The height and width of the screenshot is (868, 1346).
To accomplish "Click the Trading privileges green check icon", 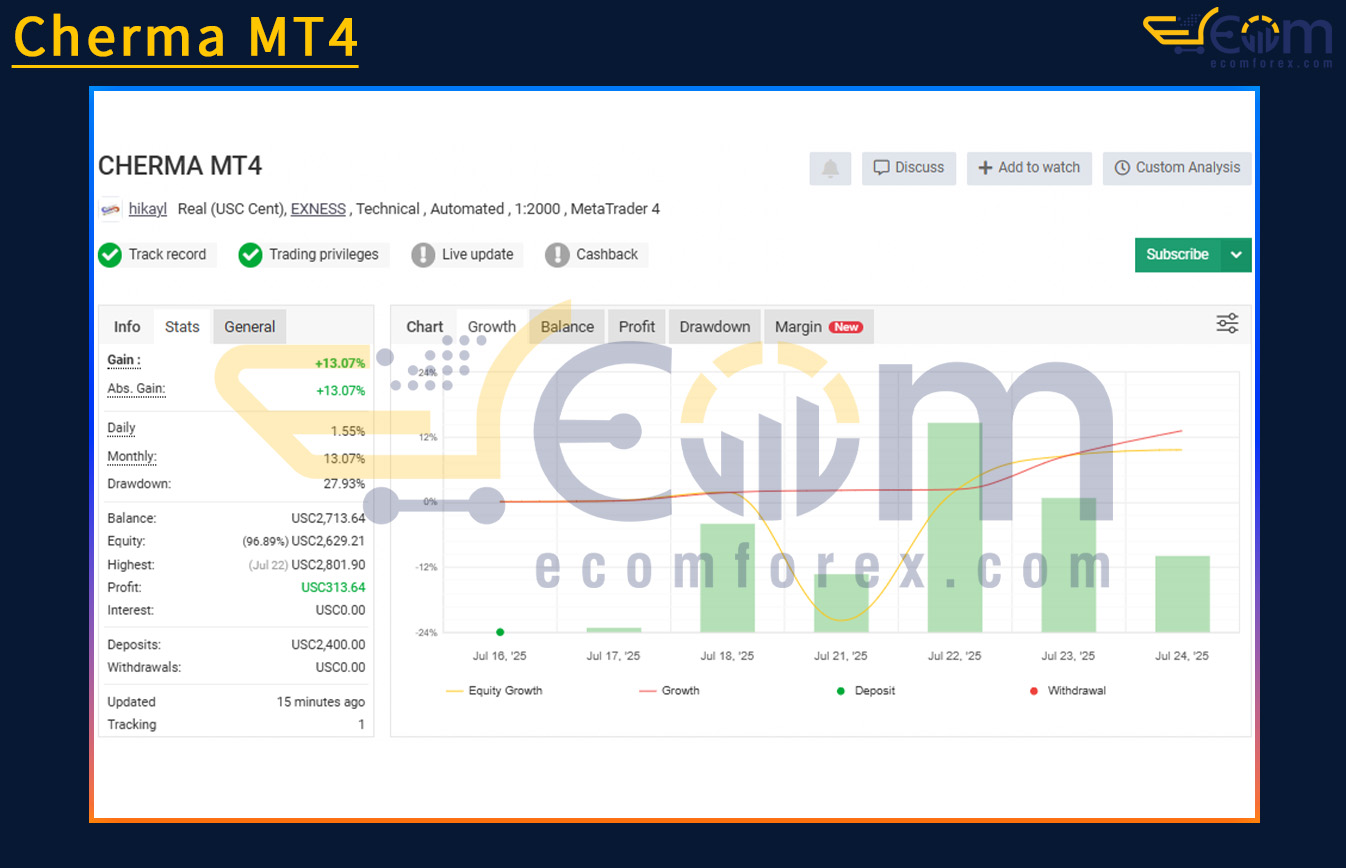I will pyautogui.click(x=250, y=255).
